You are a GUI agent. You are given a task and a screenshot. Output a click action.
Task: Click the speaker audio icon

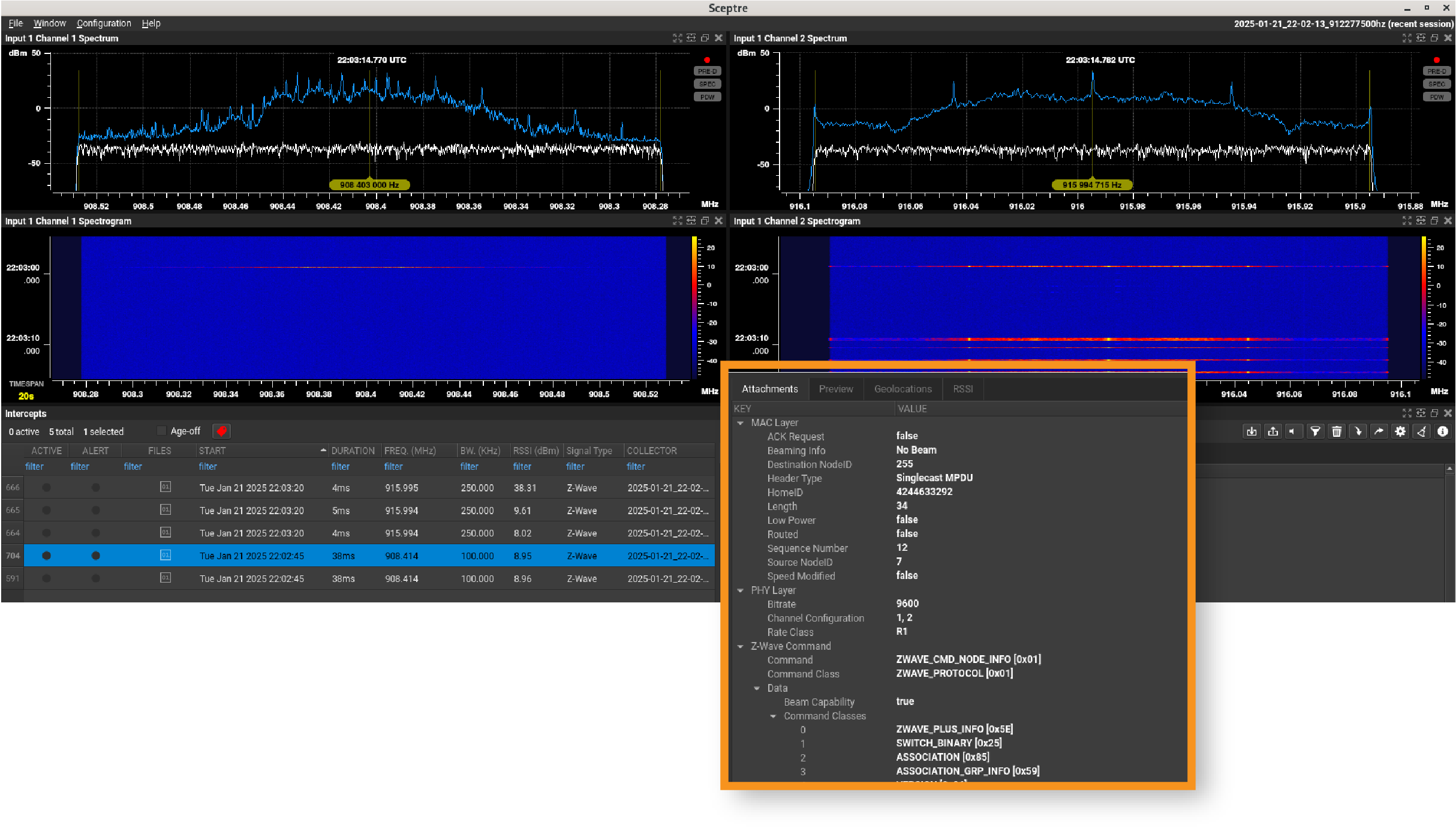tap(1293, 431)
